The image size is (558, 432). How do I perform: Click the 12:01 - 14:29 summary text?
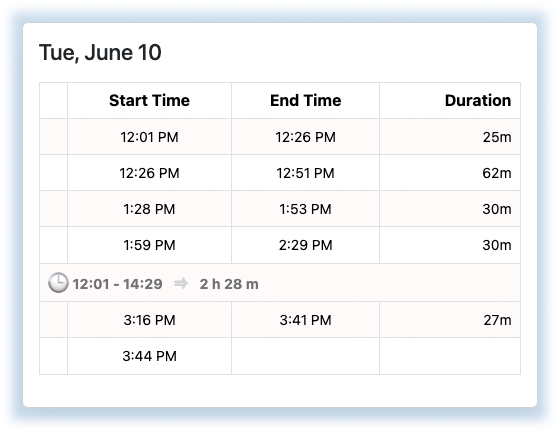pos(117,284)
